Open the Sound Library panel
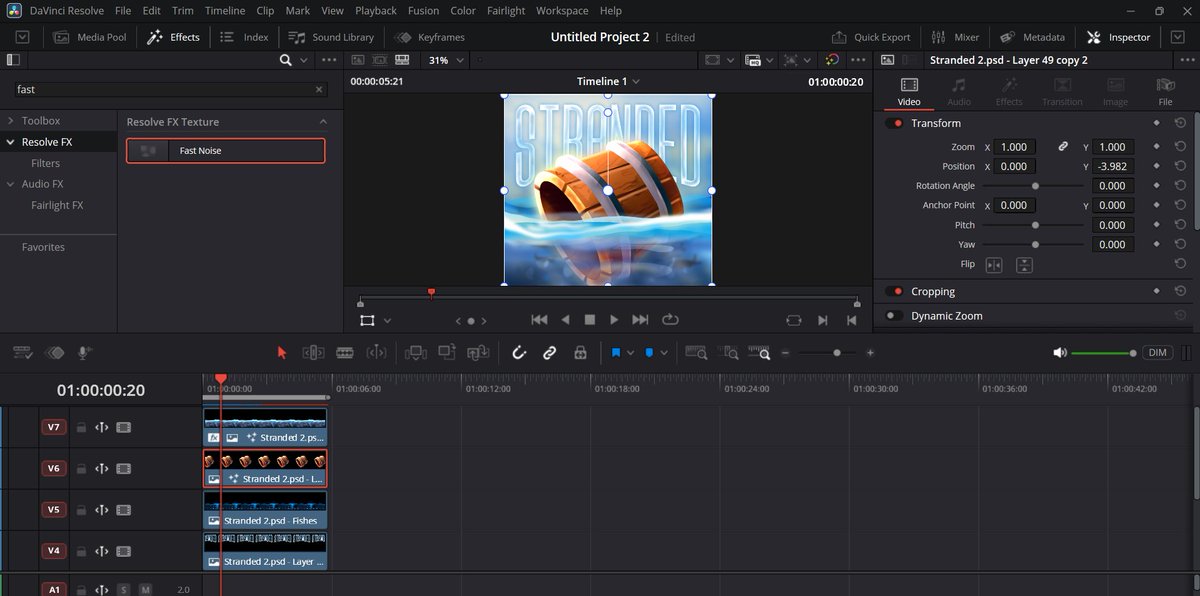This screenshot has width=1200, height=596. [x=331, y=37]
